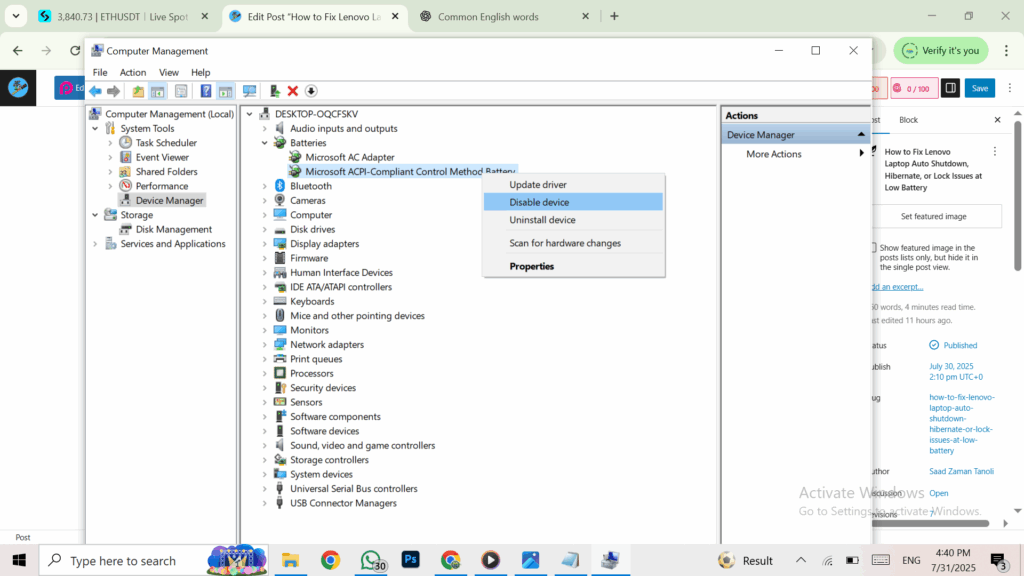
Task: Click the Update device driver toolbar icon
Action: pyautogui.click(x=274, y=91)
